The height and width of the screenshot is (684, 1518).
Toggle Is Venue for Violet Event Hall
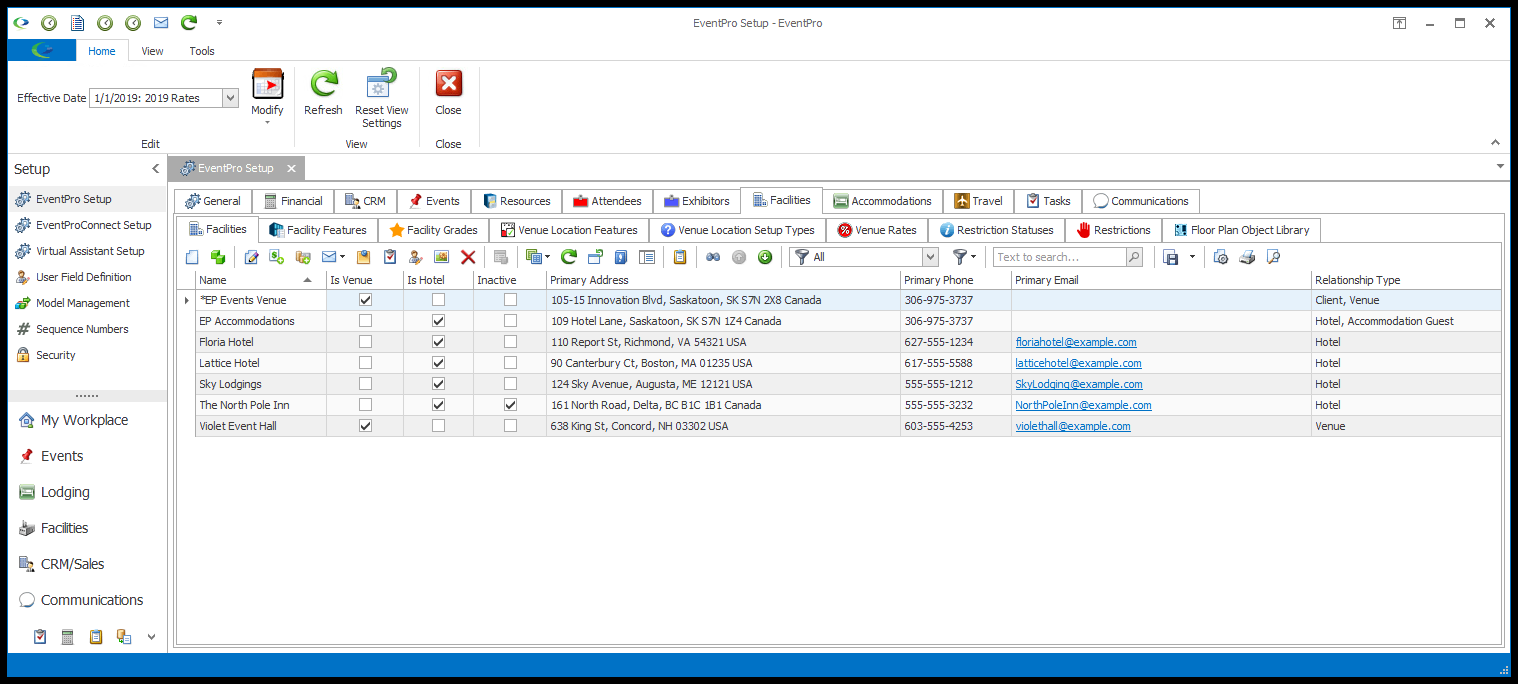coord(365,426)
